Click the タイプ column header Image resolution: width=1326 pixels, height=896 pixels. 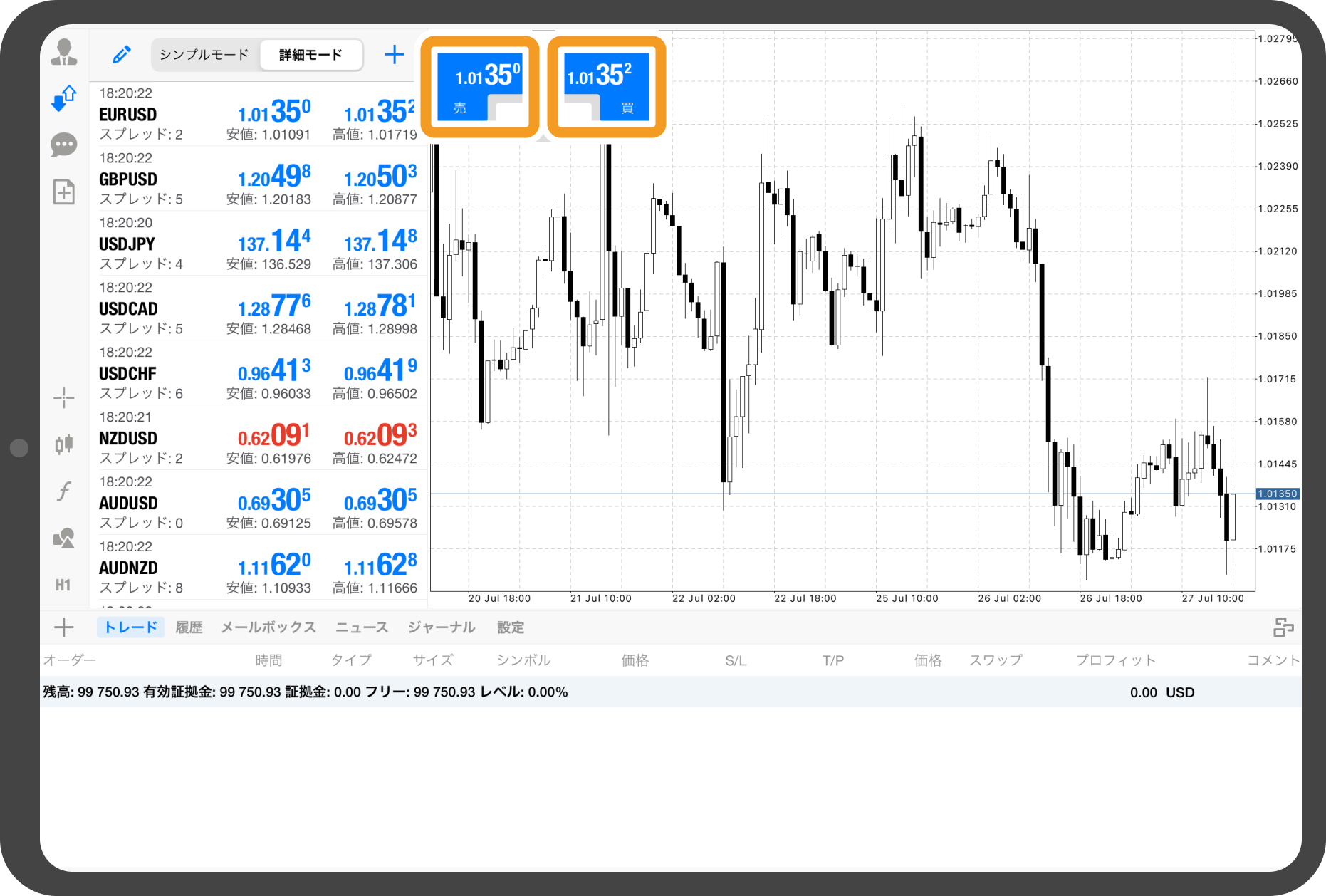point(351,660)
